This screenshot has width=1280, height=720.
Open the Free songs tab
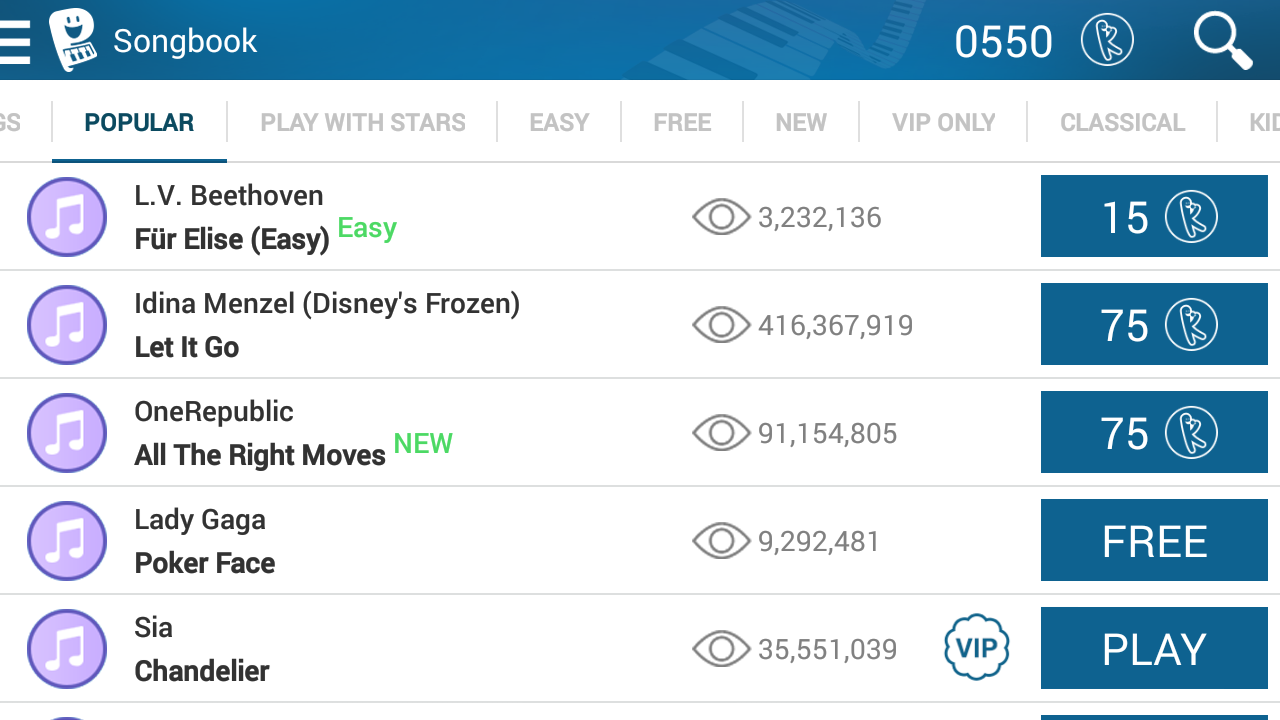coord(682,123)
